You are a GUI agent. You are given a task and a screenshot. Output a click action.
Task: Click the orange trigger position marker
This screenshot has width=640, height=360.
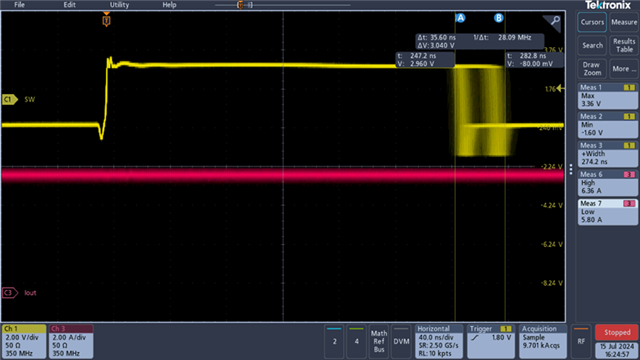107,20
